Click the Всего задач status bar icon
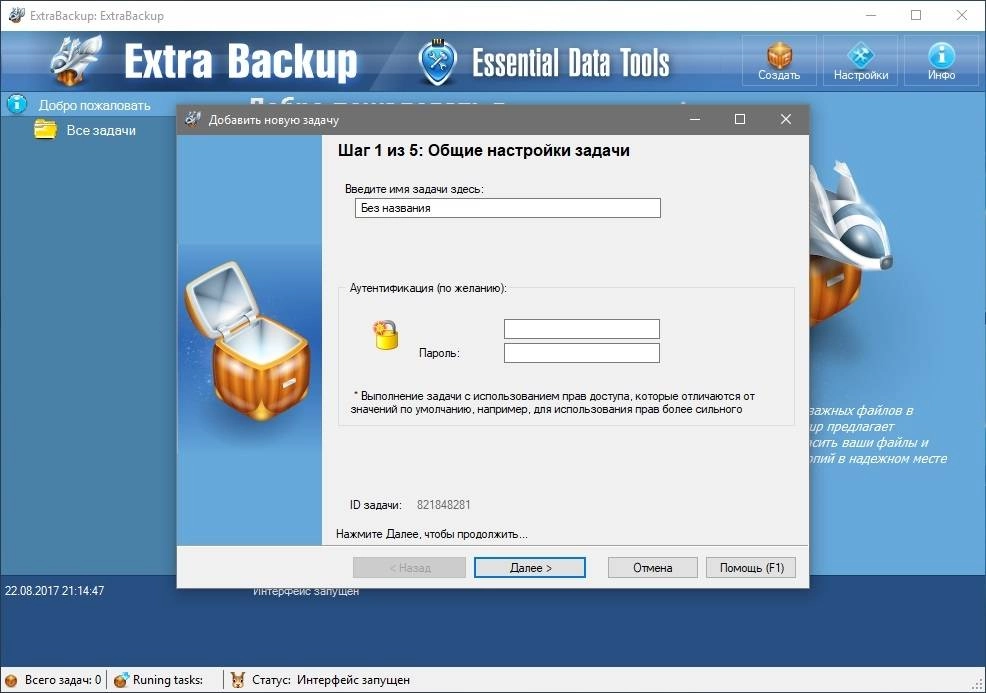The image size is (986, 693). pos(11,680)
